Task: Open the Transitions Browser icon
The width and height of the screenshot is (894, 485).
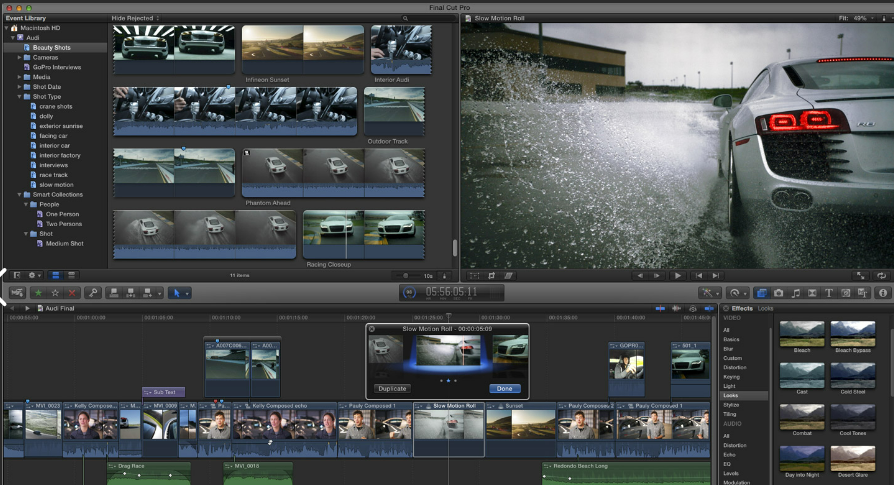Action: click(x=812, y=293)
